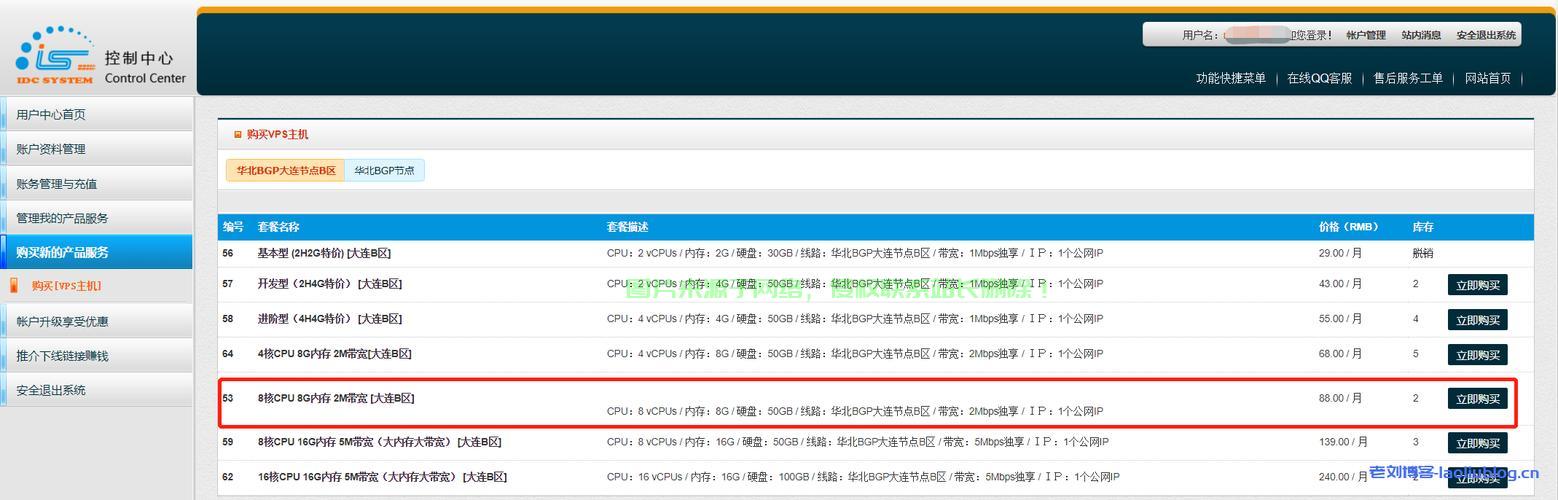This screenshot has height=500, width=1558.
Task: Click the 88.00 / 月 price cell
Action: [1340, 398]
